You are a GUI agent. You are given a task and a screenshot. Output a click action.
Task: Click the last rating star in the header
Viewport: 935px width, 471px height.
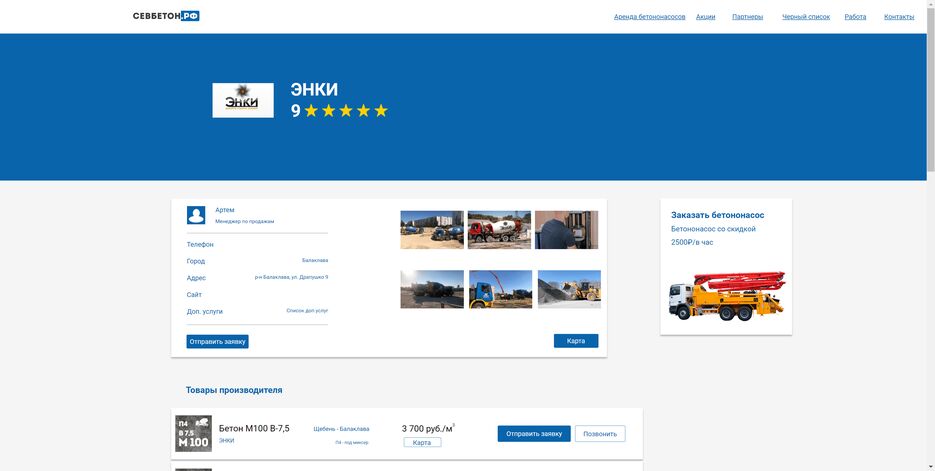381,111
